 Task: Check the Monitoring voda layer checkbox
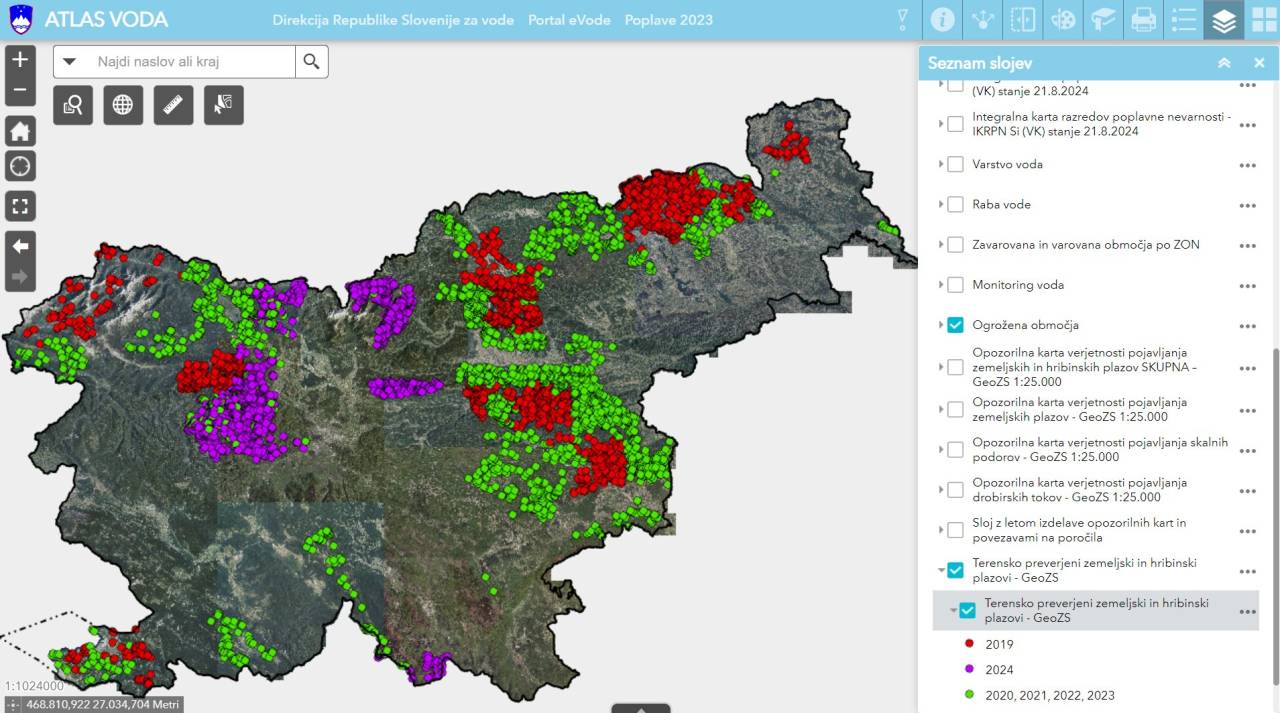(x=955, y=285)
